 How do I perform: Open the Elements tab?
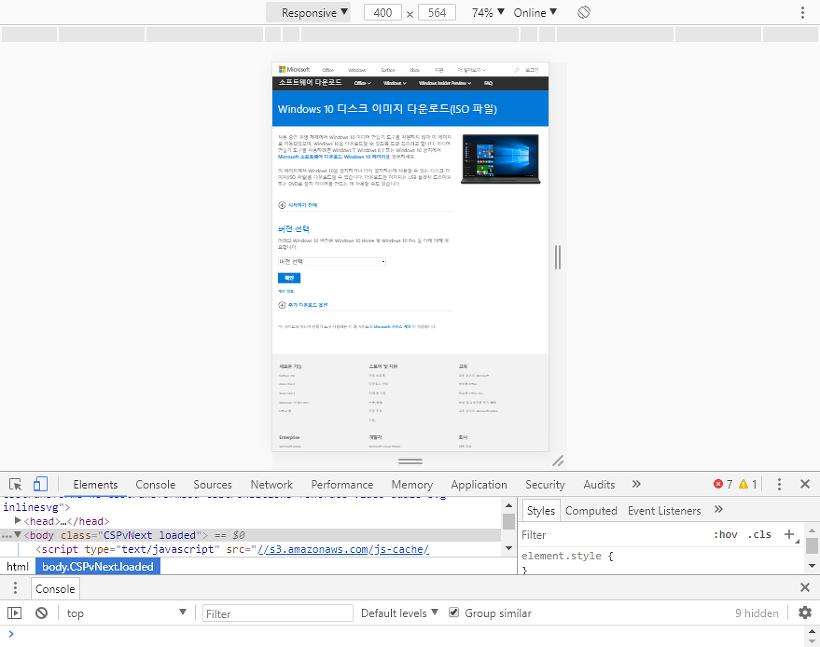(x=95, y=484)
